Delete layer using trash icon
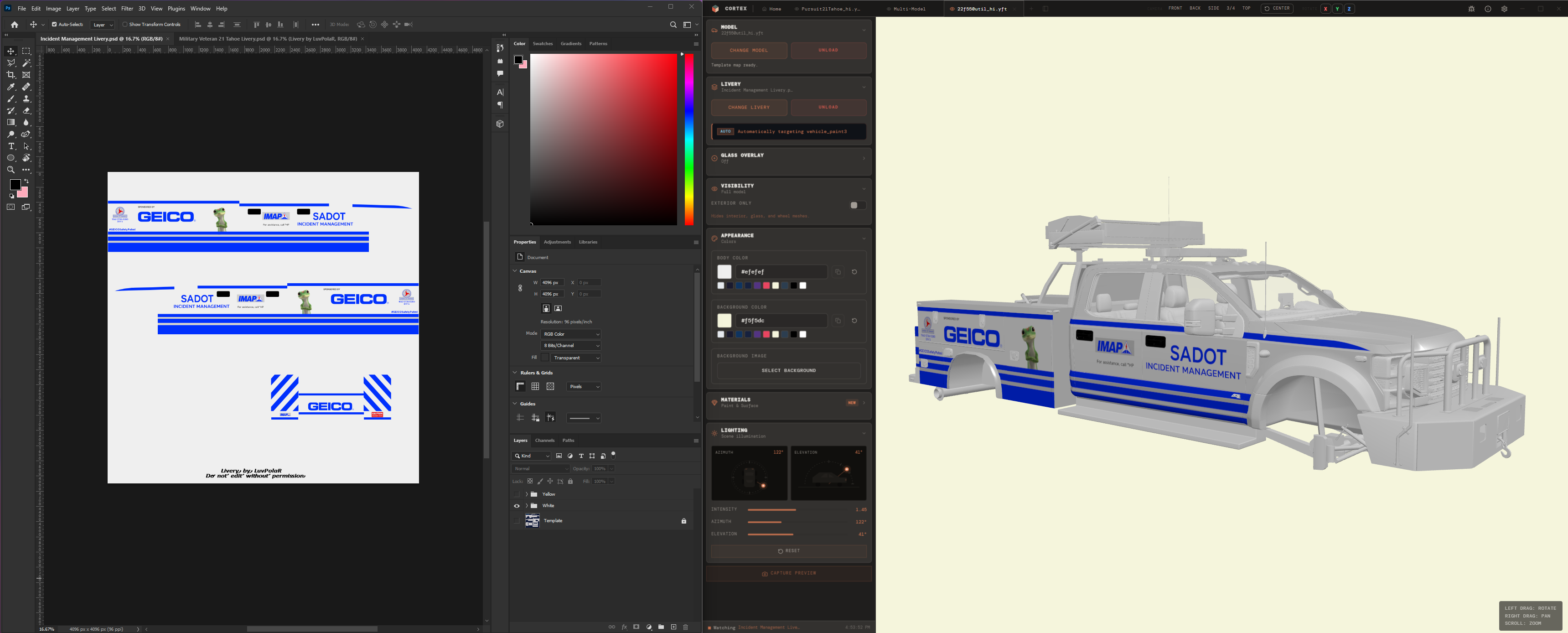Image resolution: width=1568 pixels, height=633 pixels. pos(685,627)
